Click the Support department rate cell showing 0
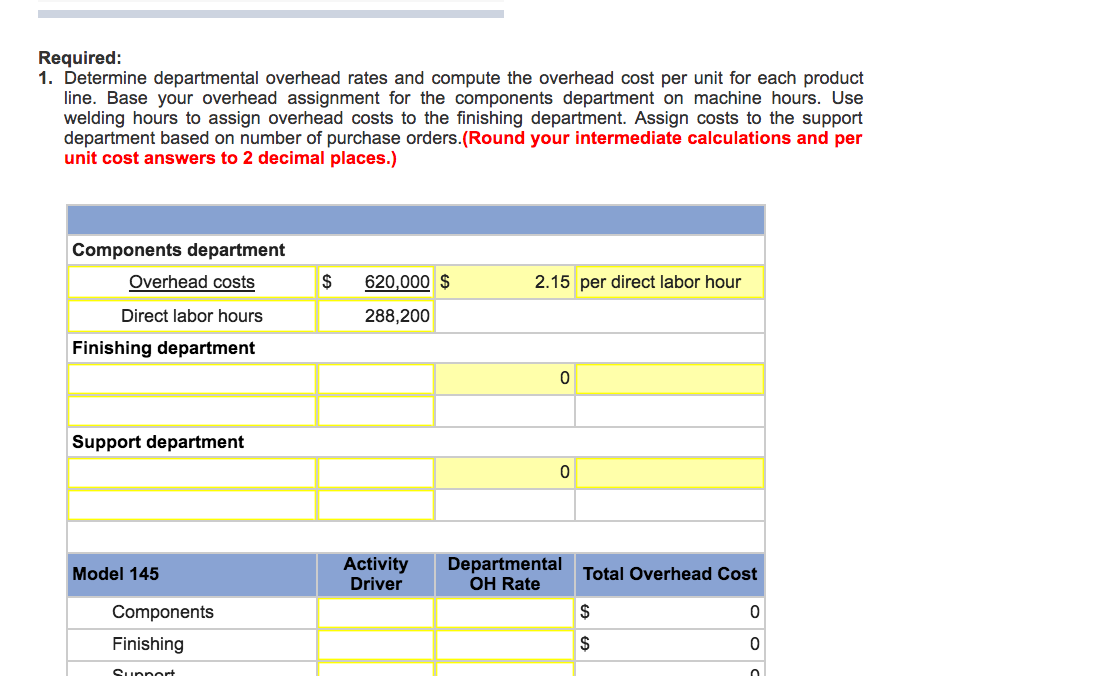The height and width of the screenshot is (676, 1118). (x=505, y=473)
